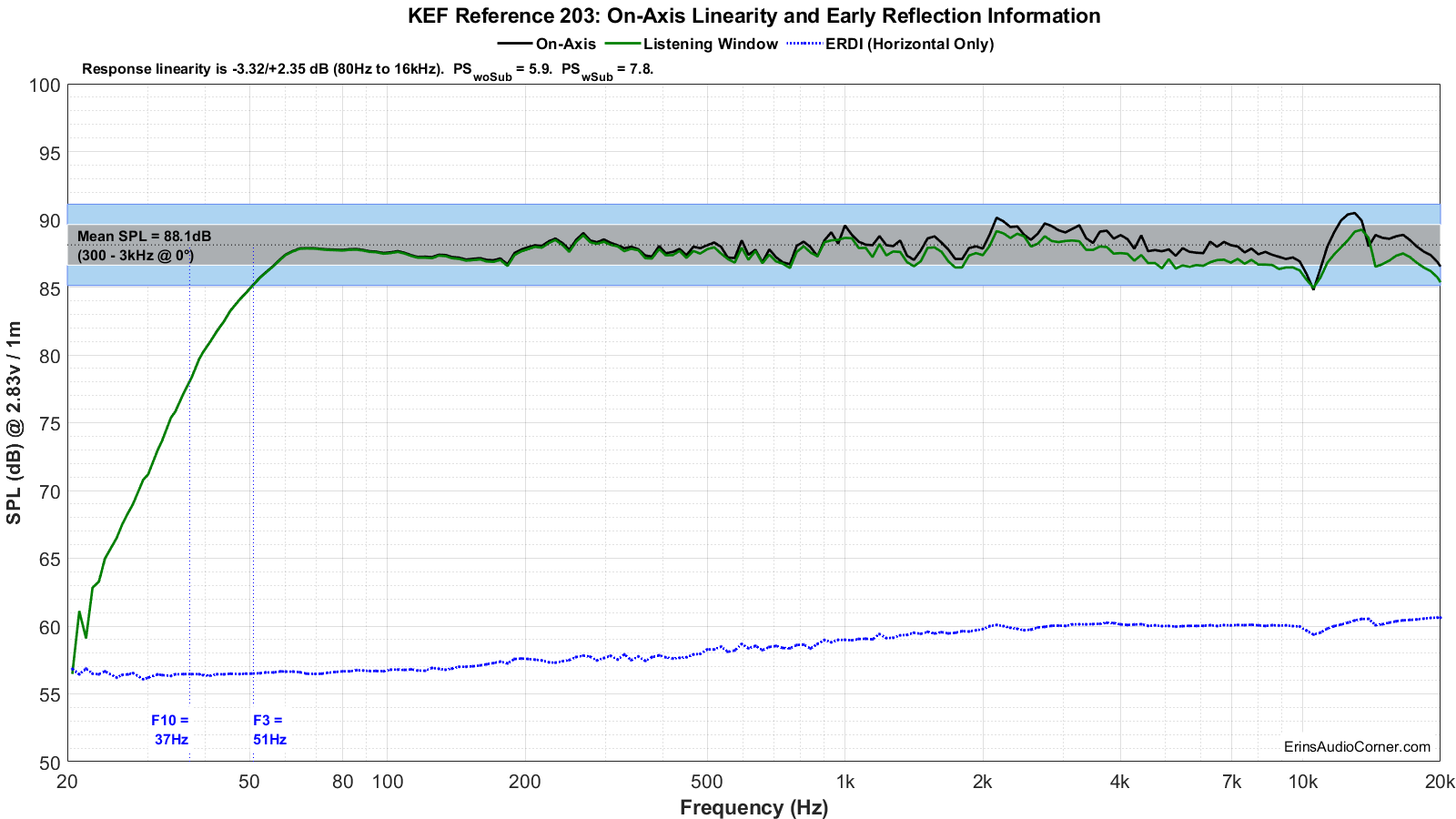Click the 200 frequency tick label
This screenshot has height=819, width=1456.
pos(525,782)
